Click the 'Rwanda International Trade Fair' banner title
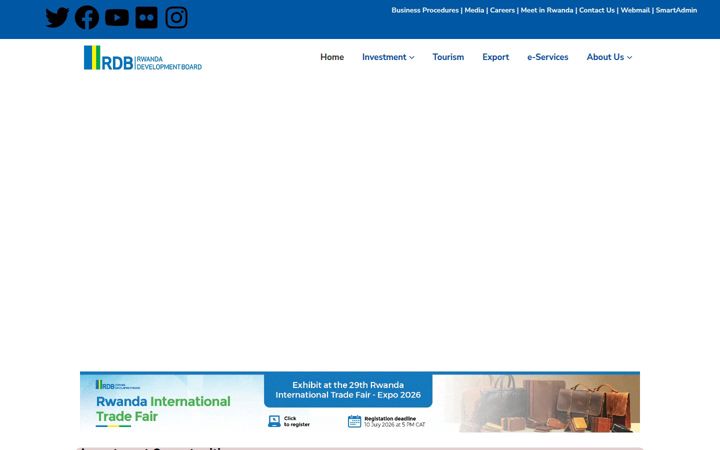Screen dimensions: 720x450 [163, 409]
